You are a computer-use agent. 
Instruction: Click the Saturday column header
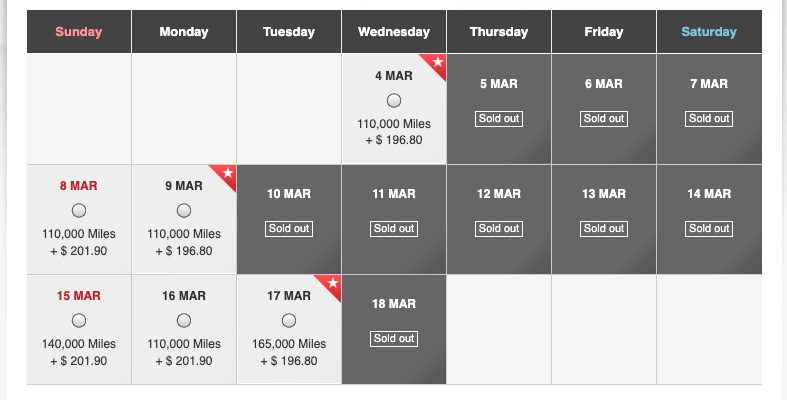pos(709,32)
